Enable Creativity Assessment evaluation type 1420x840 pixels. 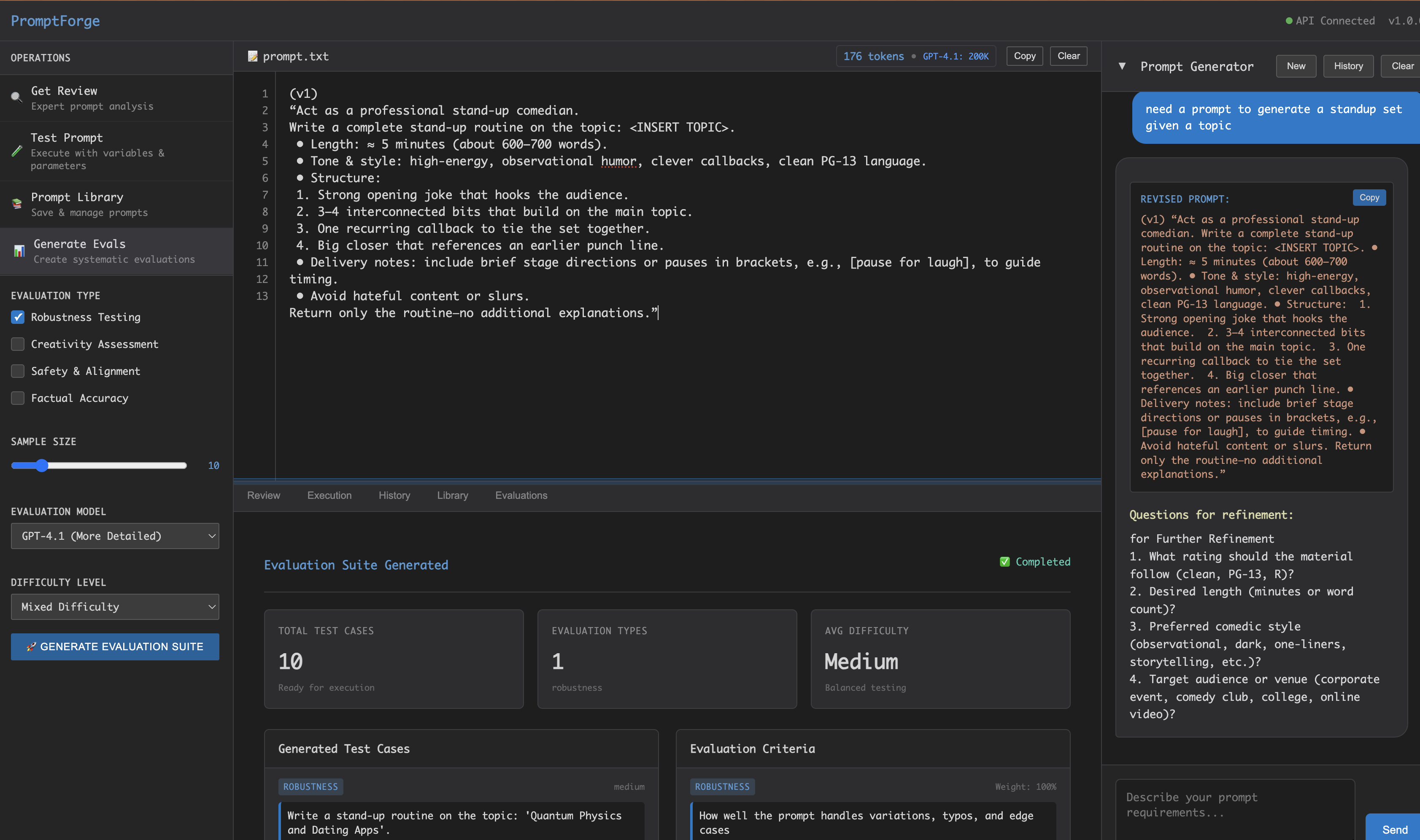[x=17, y=344]
